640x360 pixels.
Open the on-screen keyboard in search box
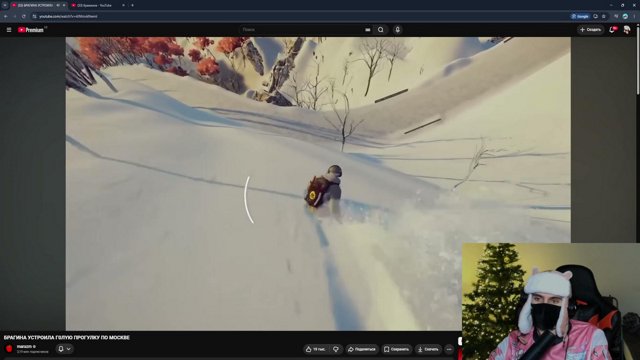click(x=368, y=30)
